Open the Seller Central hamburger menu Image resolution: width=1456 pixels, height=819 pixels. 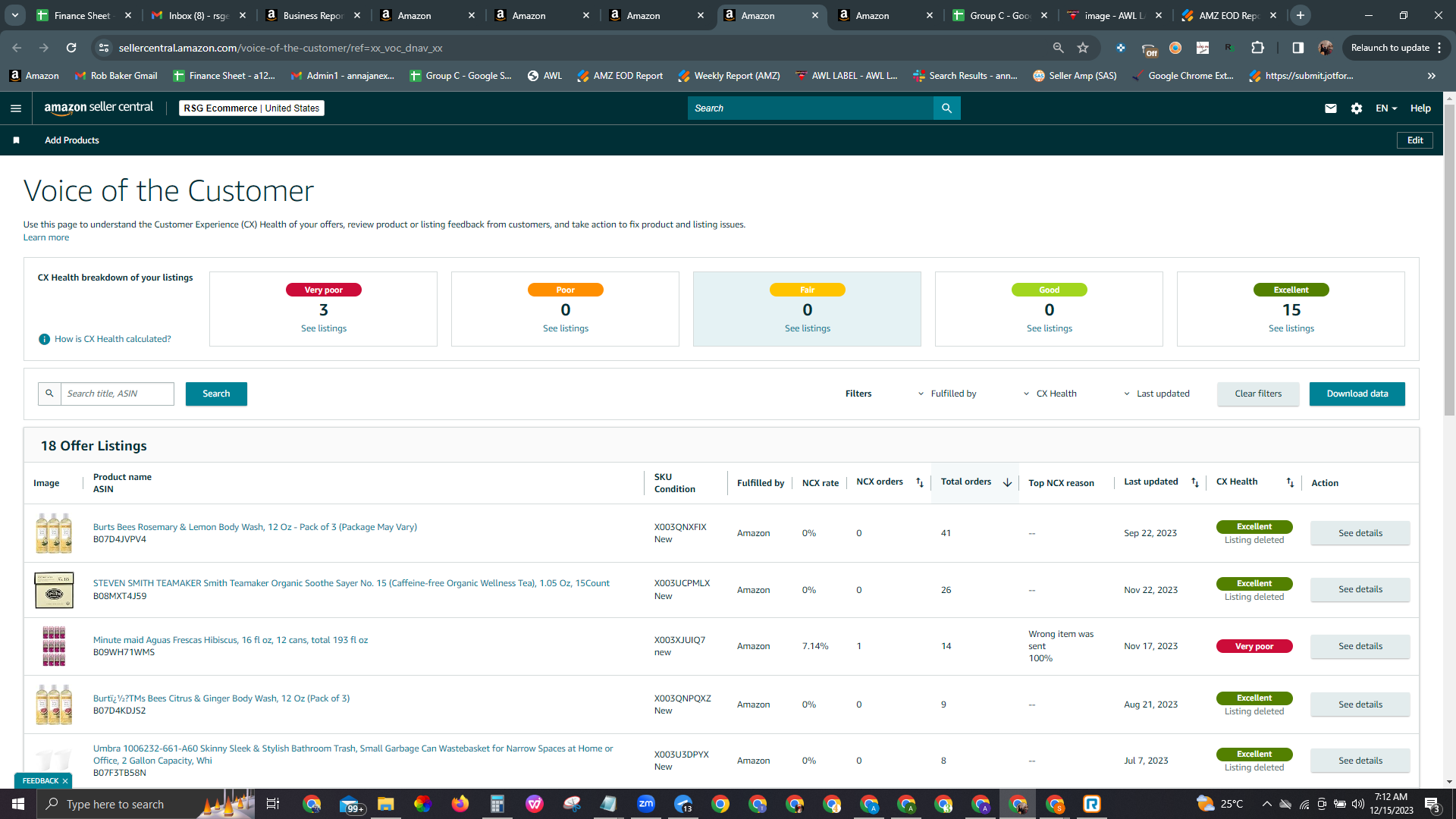click(x=16, y=108)
